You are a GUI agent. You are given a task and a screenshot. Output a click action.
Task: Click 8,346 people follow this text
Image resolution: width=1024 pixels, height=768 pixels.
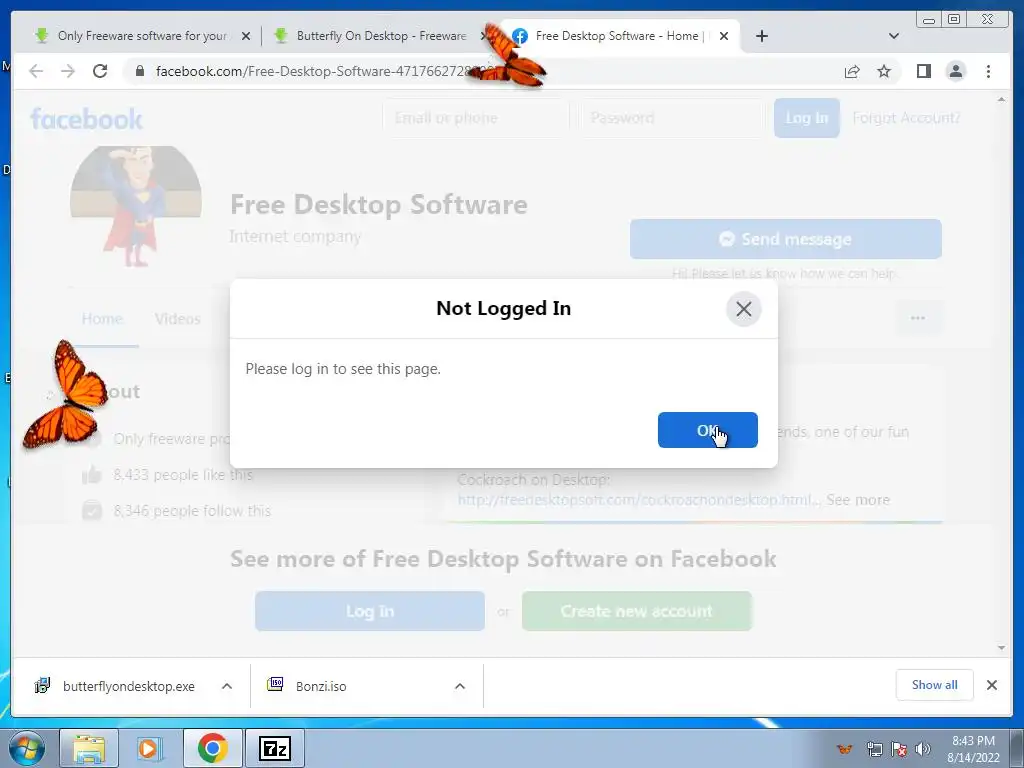point(192,511)
